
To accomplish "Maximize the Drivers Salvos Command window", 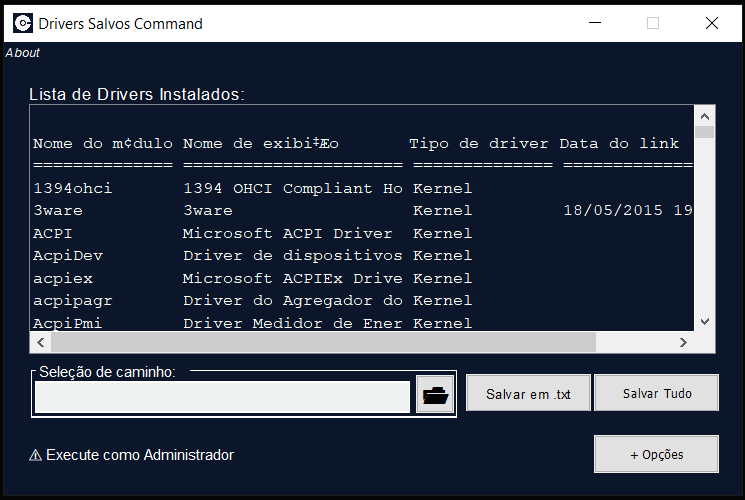I will click(653, 23).
